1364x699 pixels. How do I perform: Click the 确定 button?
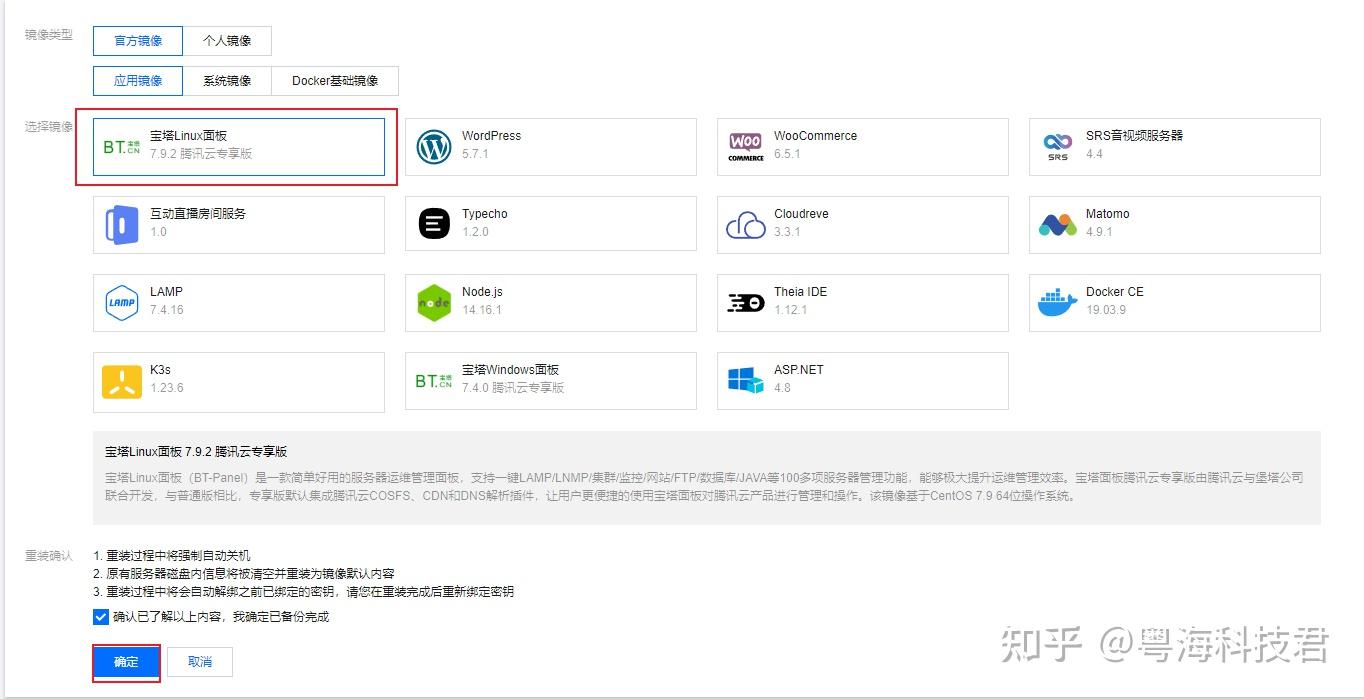[126, 662]
